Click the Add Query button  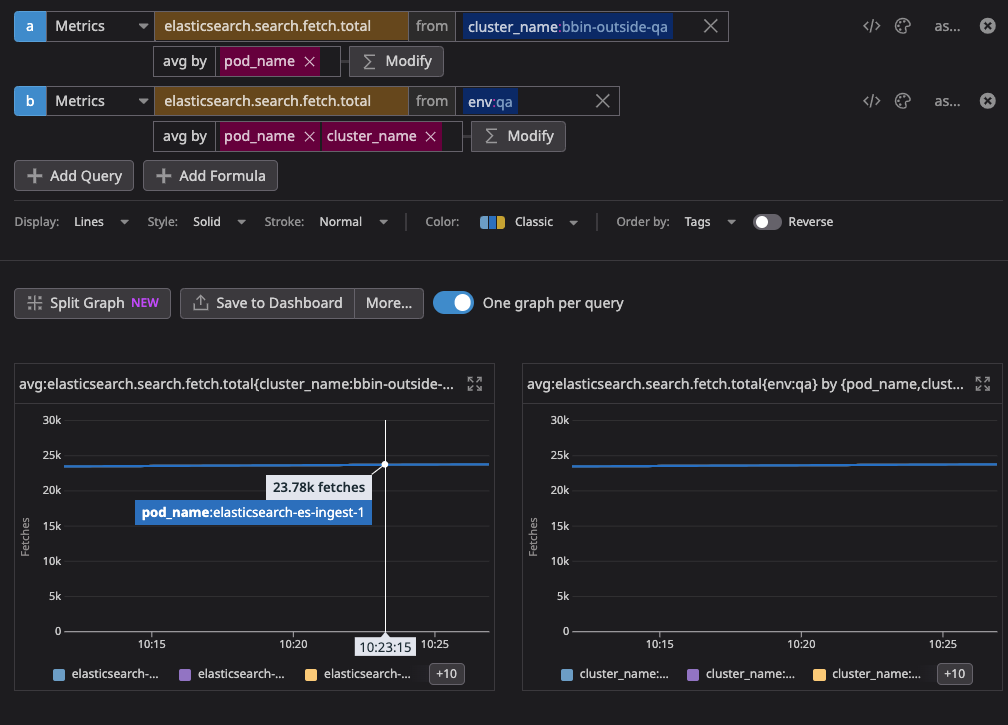point(75,176)
